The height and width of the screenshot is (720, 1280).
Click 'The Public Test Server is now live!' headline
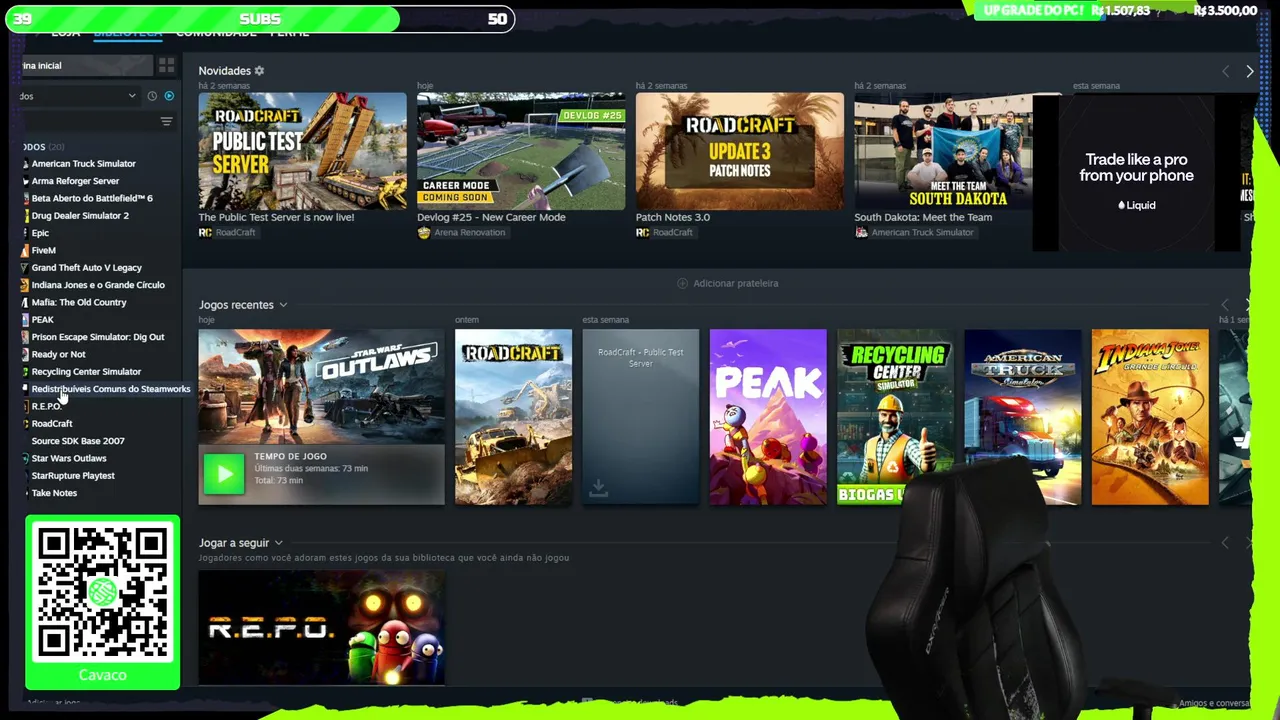(276, 217)
